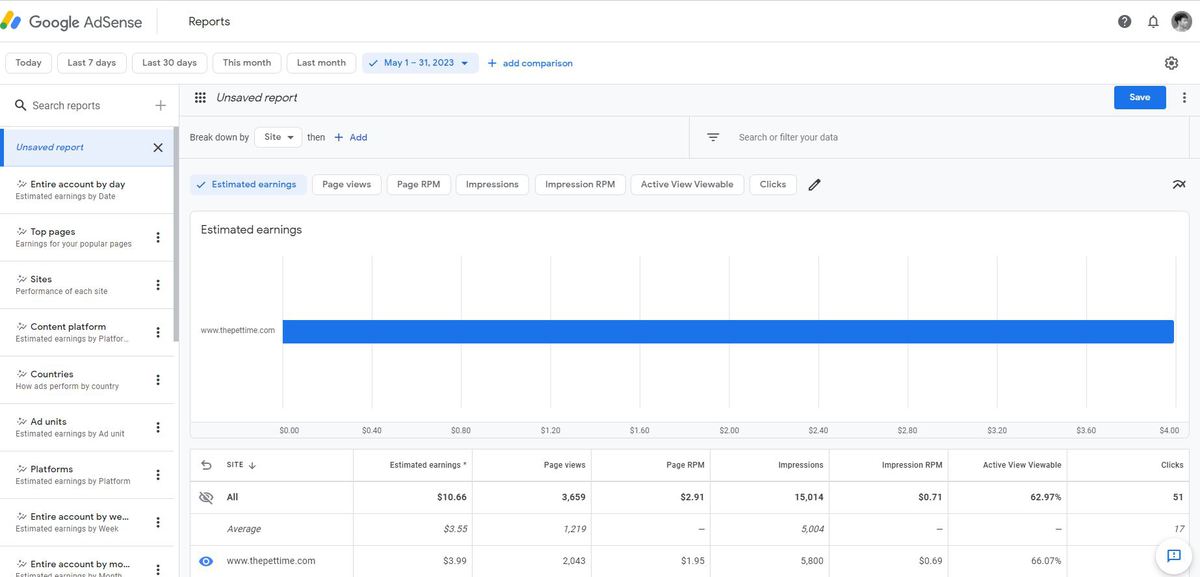1200x577 pixels.
Task: Open more options for Top pages report
Action: pyautogui.click(x=157, y=237)
